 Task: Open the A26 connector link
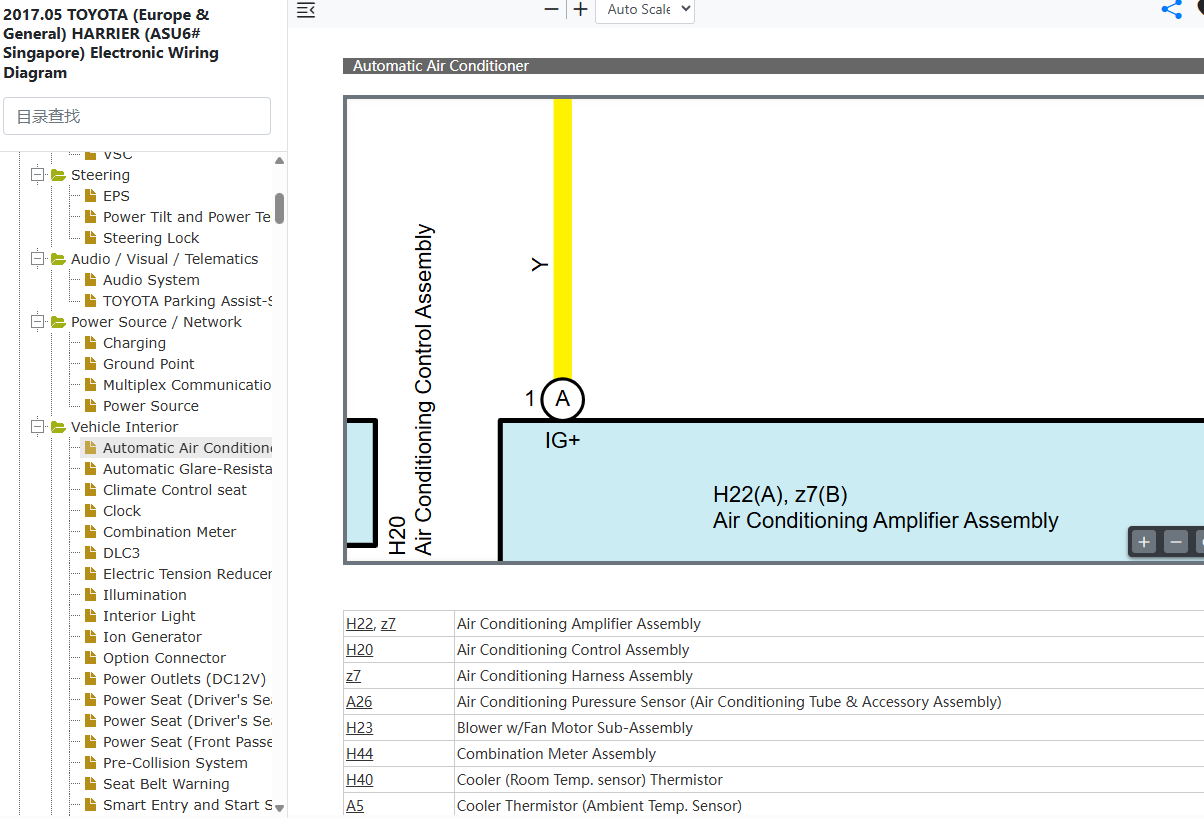(x=359, y=702)
